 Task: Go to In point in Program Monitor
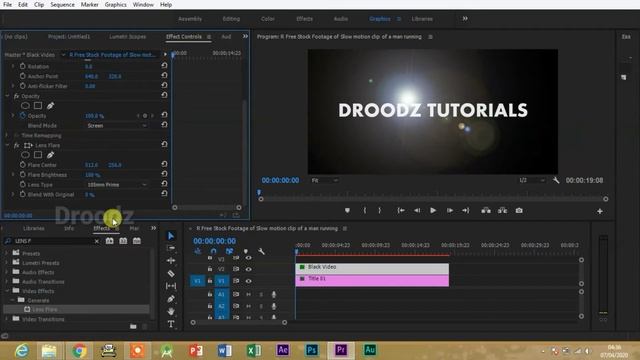coord(401,211)
